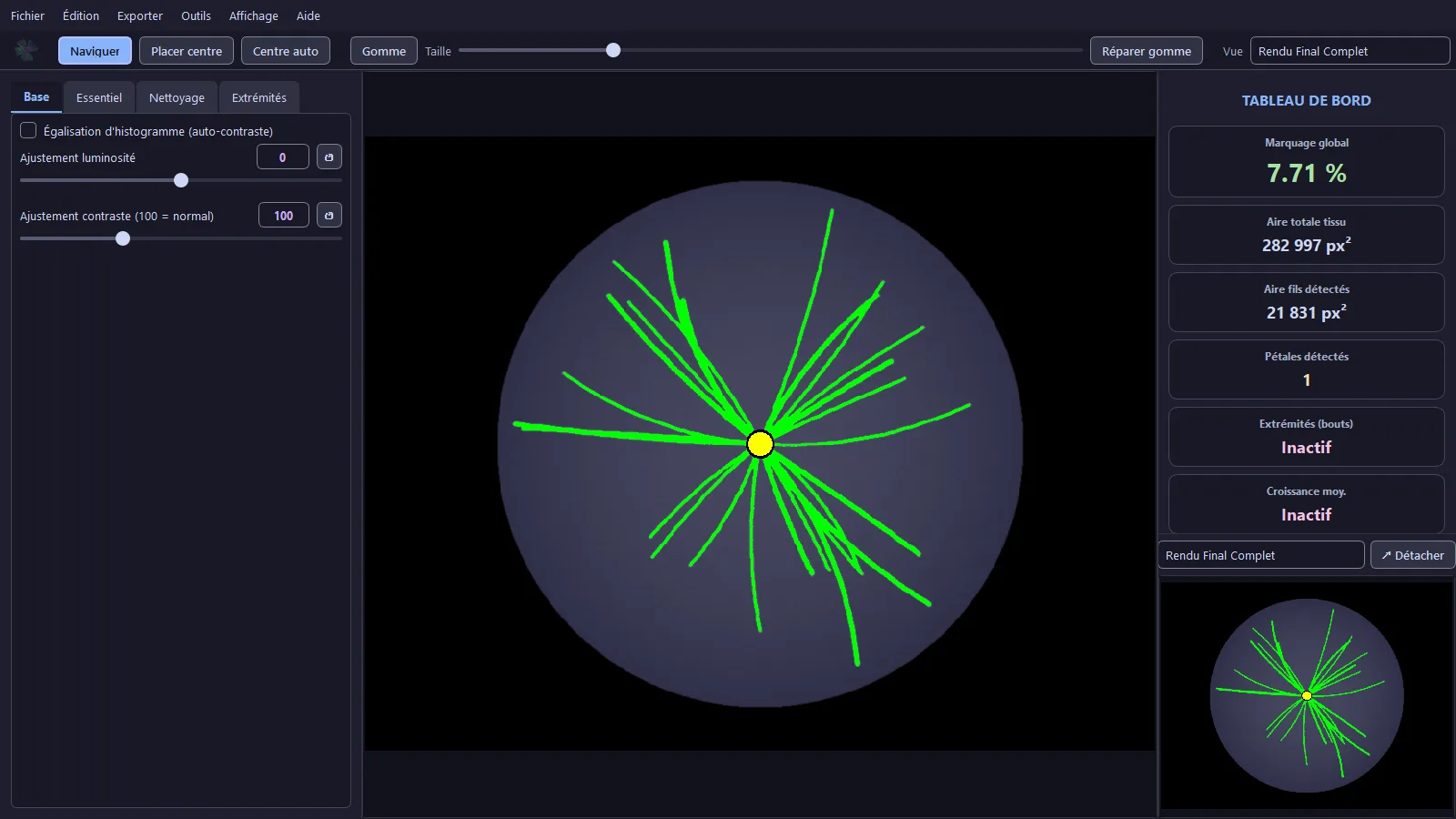Open the Affichage menu
This screenshot has width=1456, height=819.
pos(254,15)
